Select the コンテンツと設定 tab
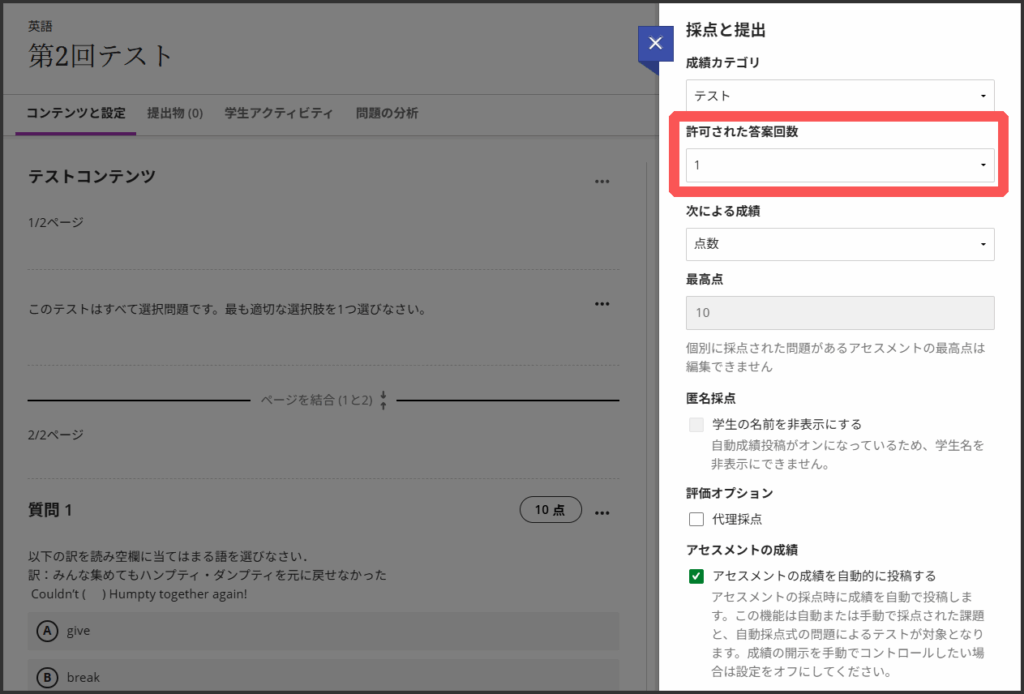 (76, 113)
